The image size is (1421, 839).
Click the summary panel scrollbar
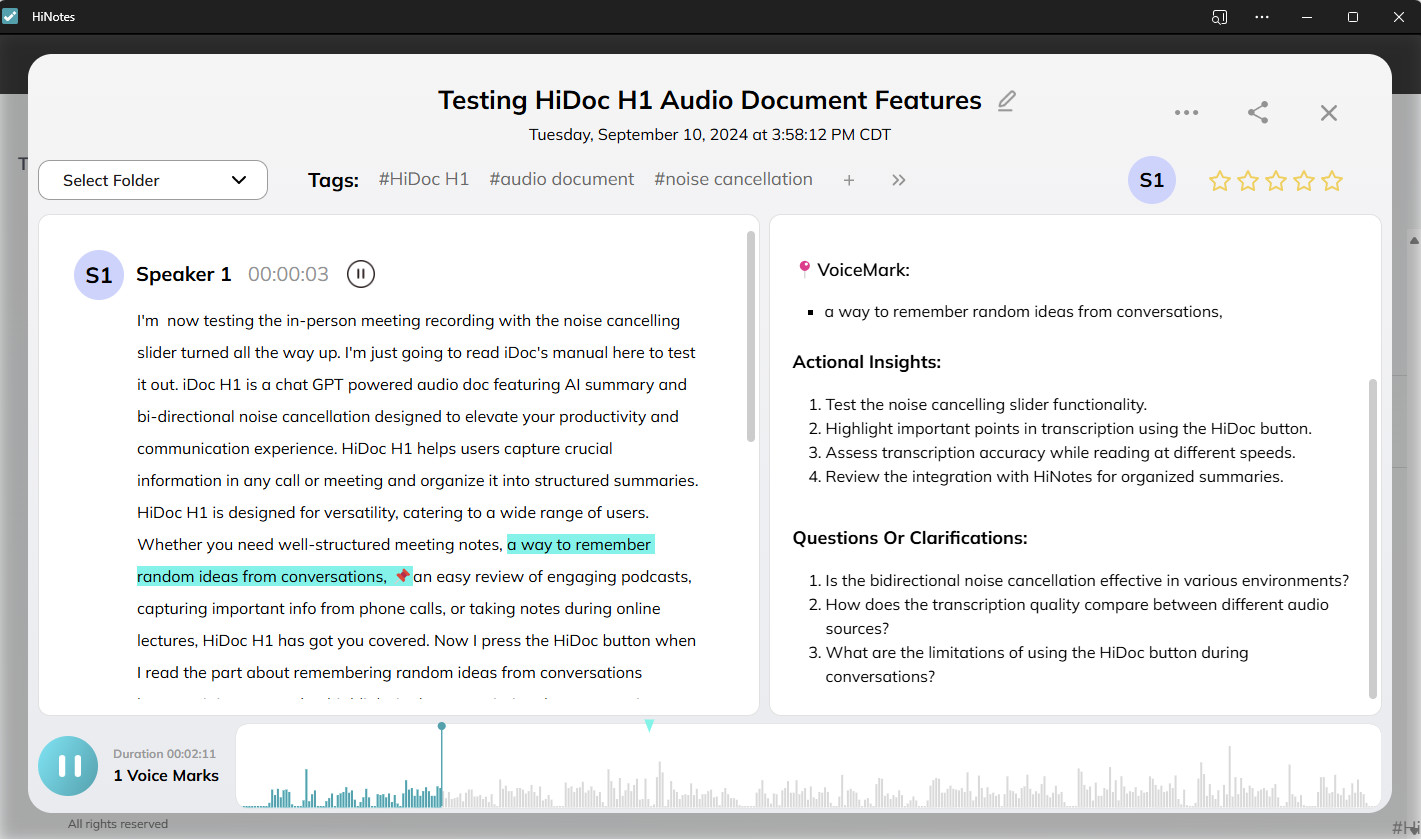point(1373,538)
